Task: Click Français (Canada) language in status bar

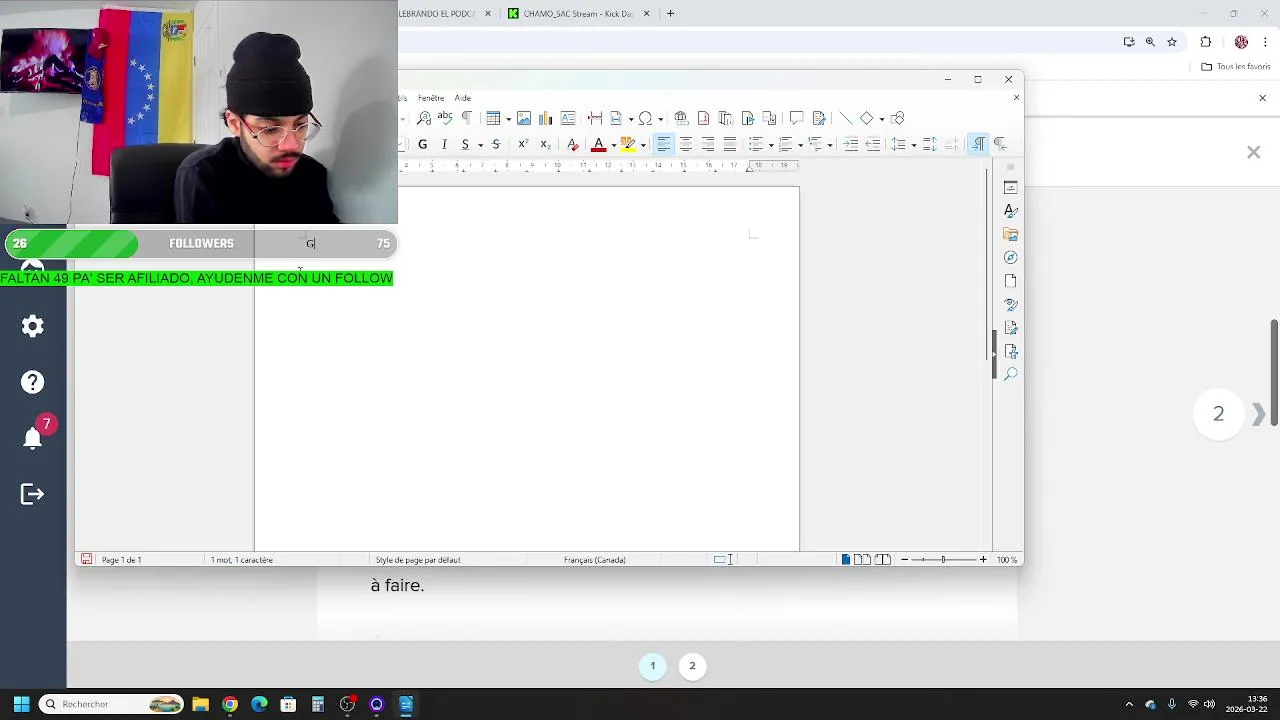Action: [x=595, y=560]
